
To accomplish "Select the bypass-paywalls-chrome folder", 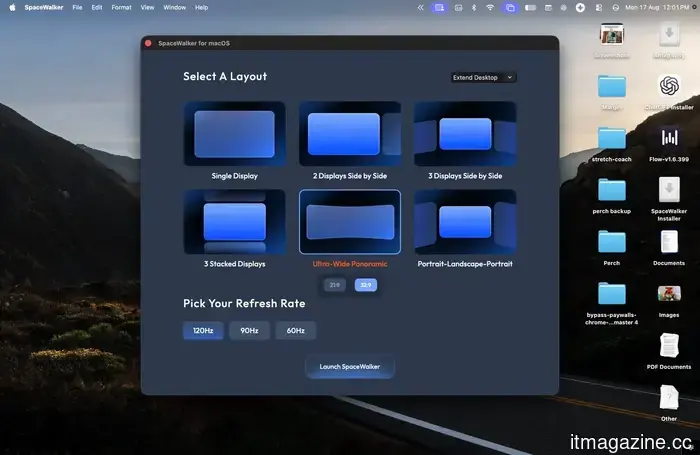I will 612,303.
